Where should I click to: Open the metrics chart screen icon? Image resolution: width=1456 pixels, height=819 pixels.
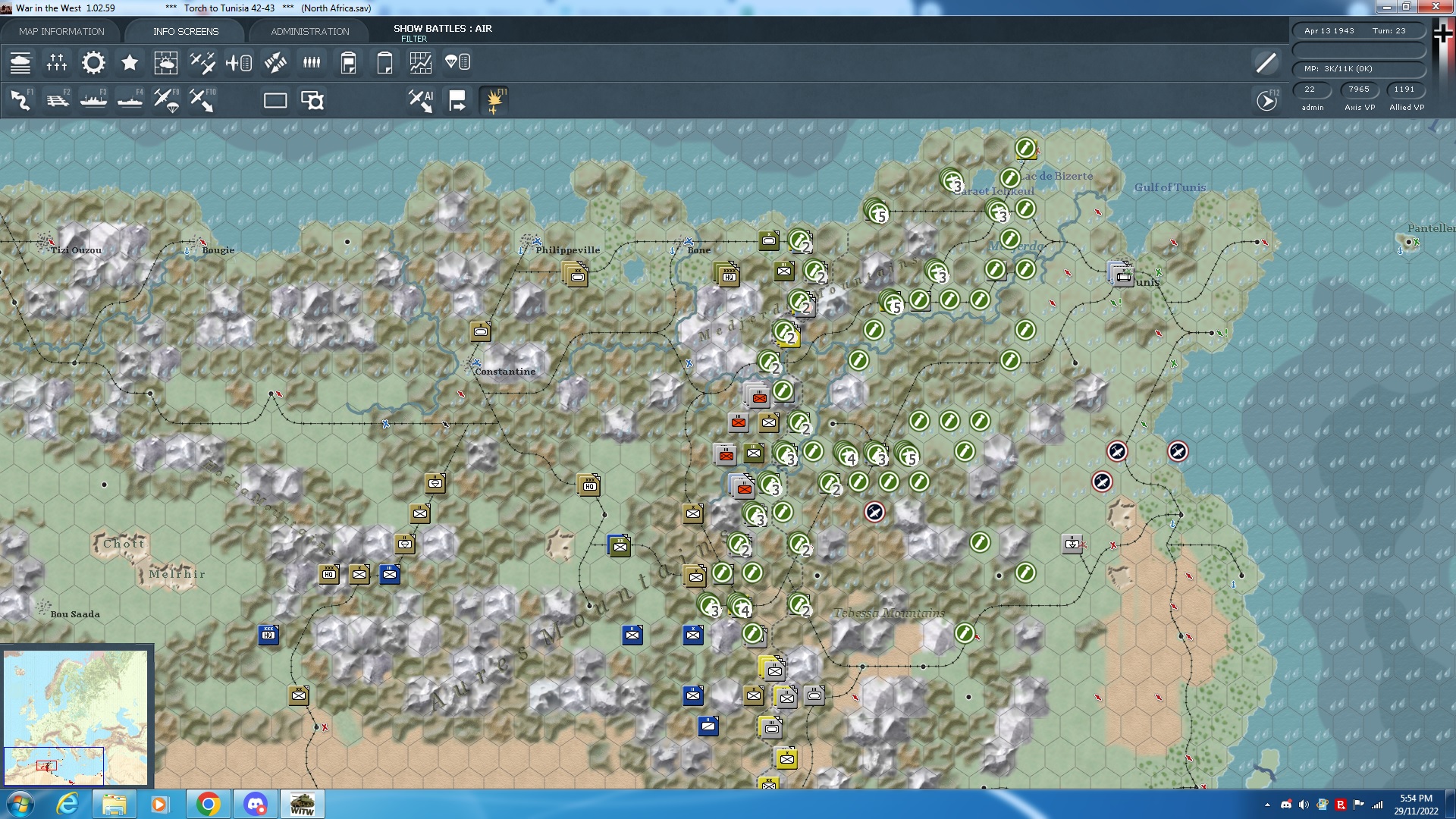coord(421,63)
